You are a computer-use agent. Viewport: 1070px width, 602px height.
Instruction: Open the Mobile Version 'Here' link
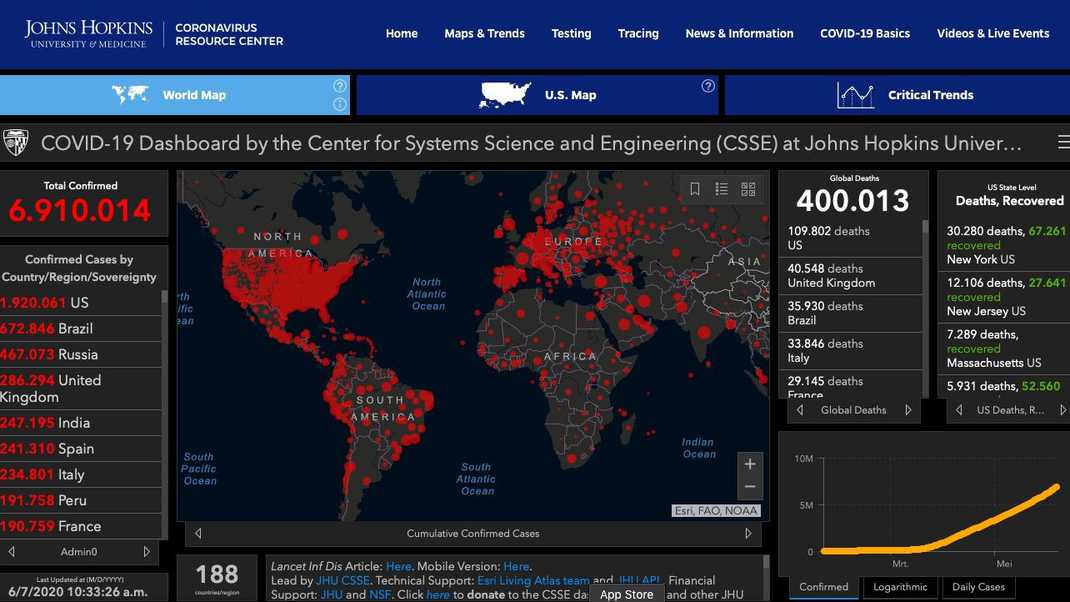[516, 567]
